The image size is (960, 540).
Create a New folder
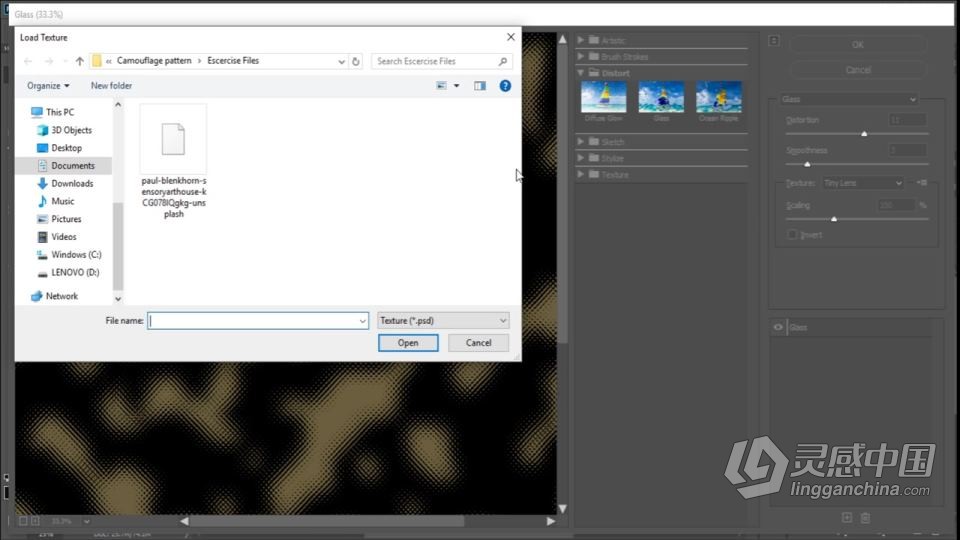[x=111, y=86]
